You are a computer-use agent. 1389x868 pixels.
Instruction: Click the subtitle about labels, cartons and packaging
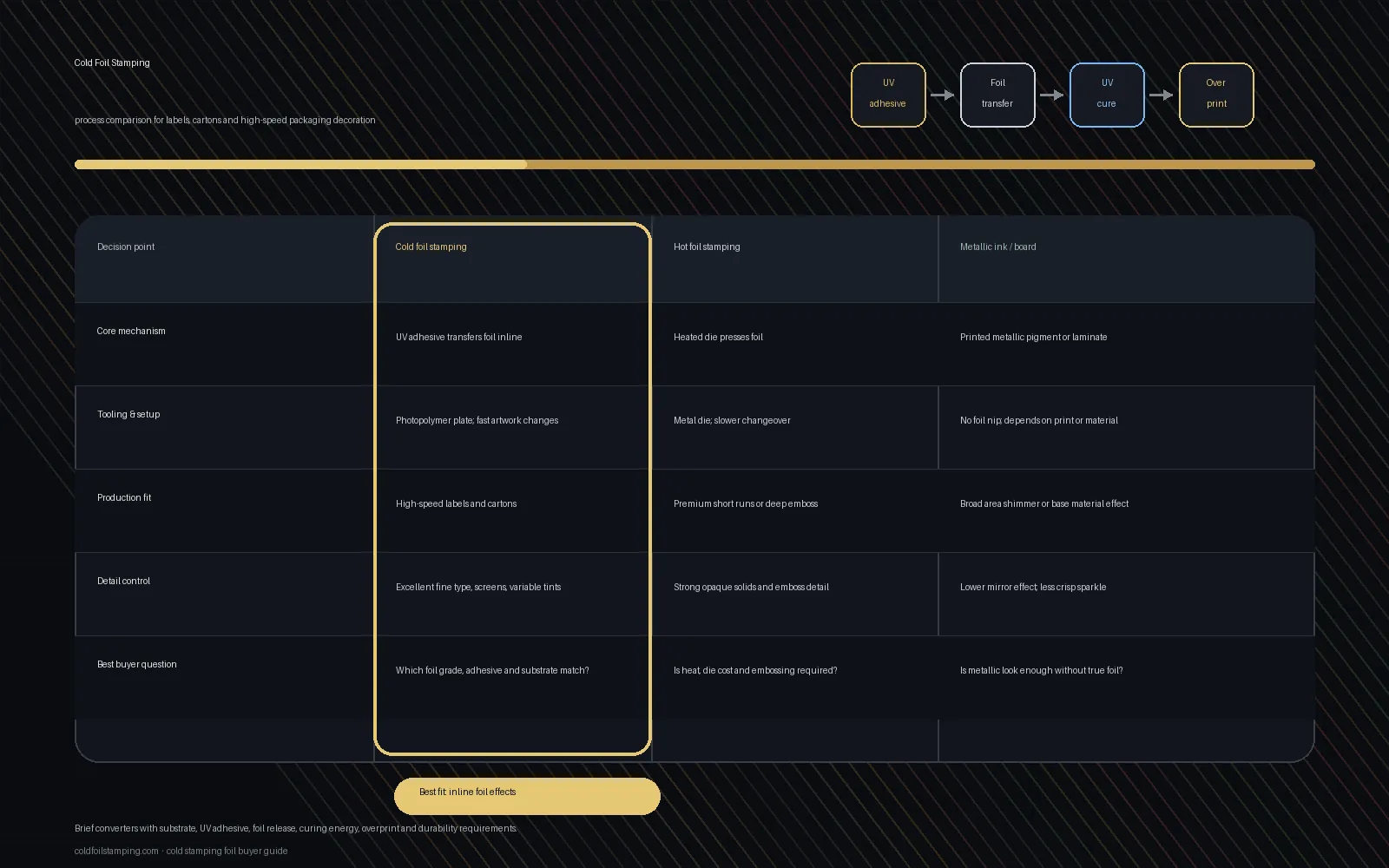pyautogui.click(x=225, y=120)
